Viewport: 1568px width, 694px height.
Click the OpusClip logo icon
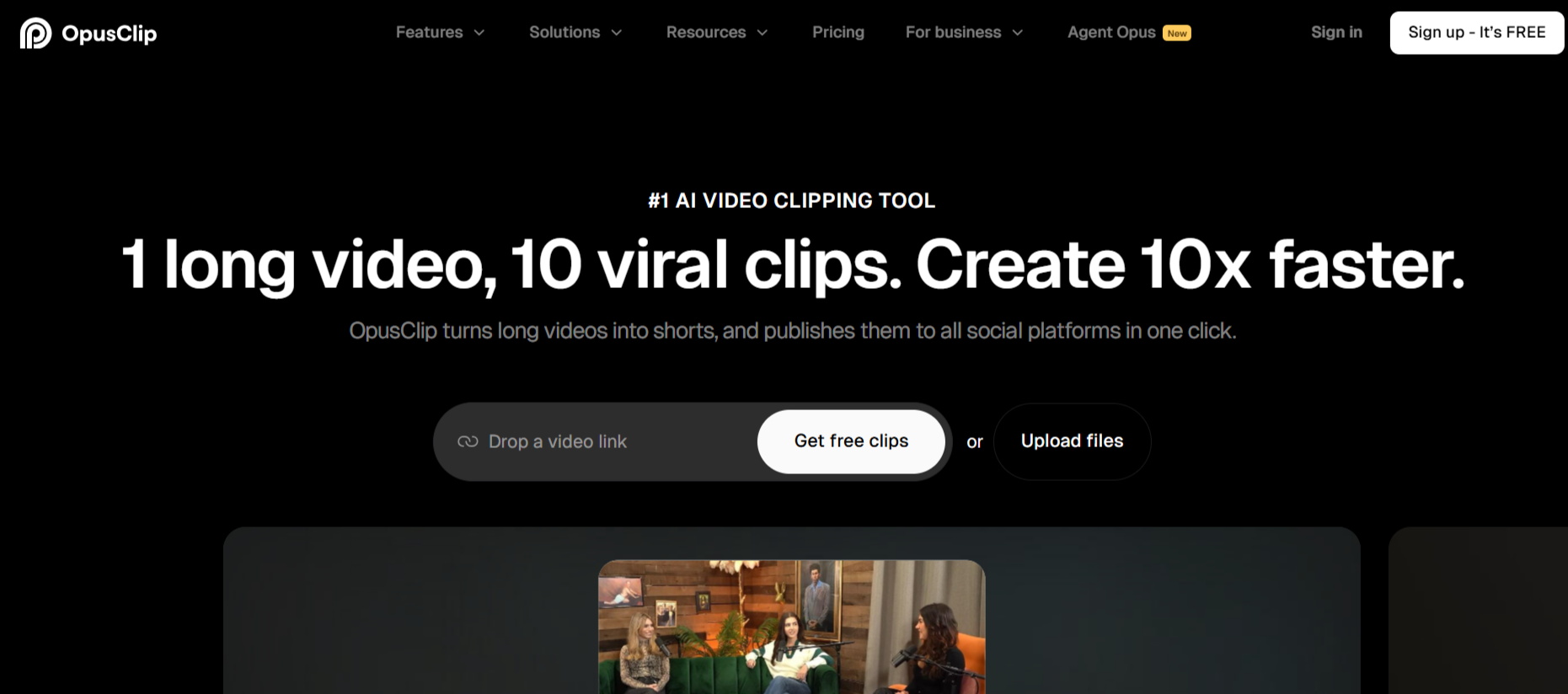[x=35, y=33]
